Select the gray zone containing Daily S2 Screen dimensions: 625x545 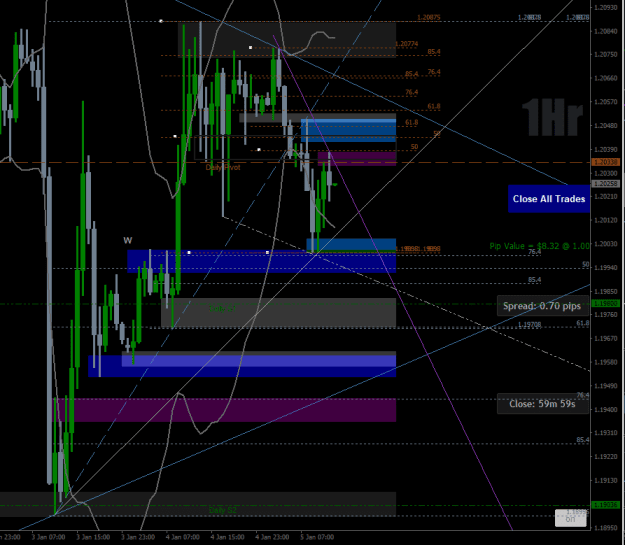click(198, 504)
